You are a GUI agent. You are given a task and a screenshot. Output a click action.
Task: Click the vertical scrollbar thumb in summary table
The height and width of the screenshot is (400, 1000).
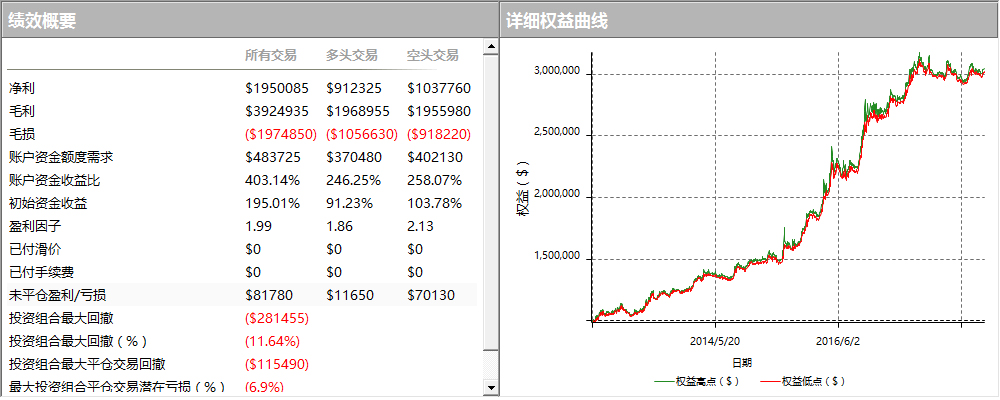[490, 200]
